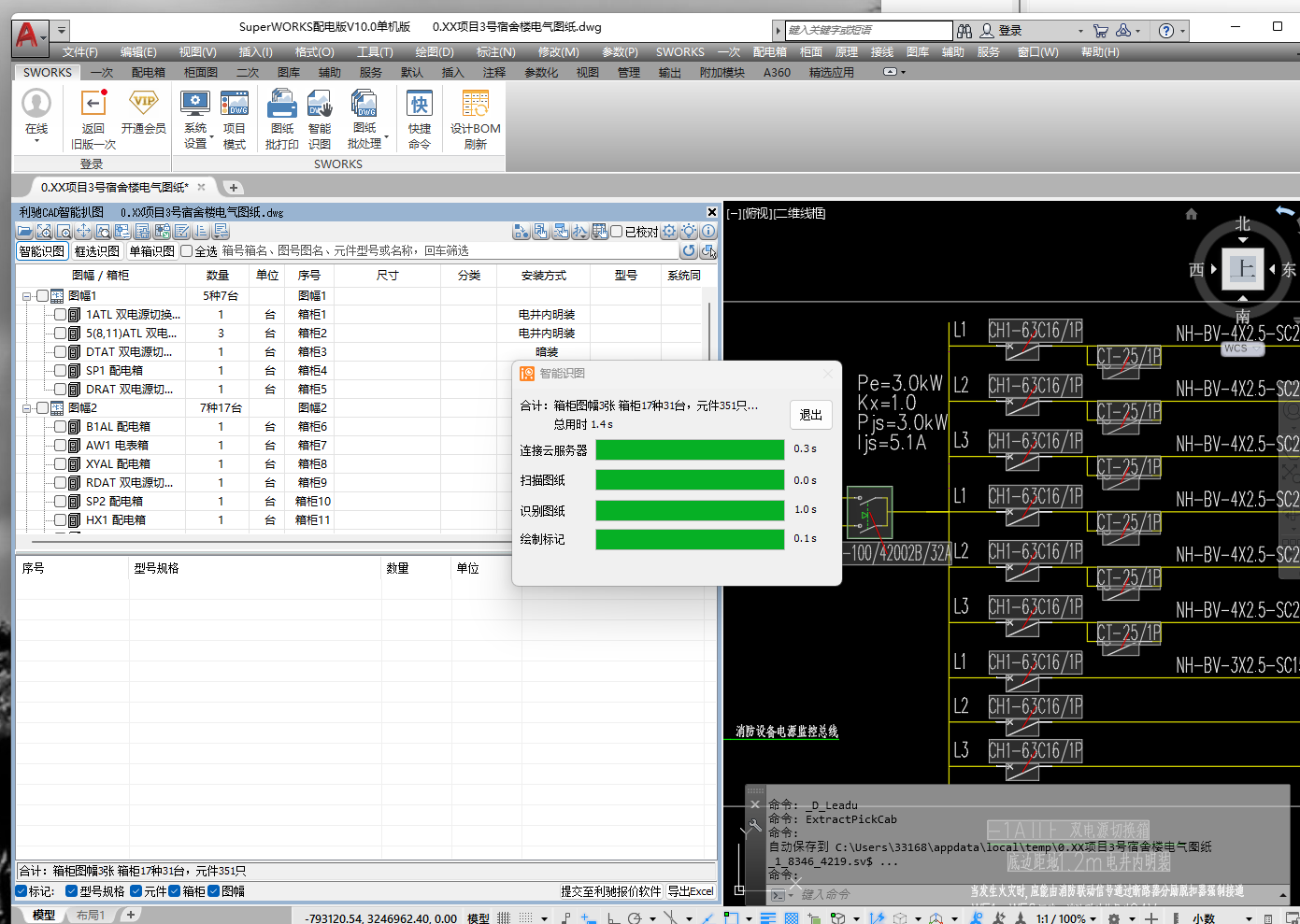The image size is (1300, 924).
Task: Collapse the 图幅2 tree node
Action: point(27,408)
